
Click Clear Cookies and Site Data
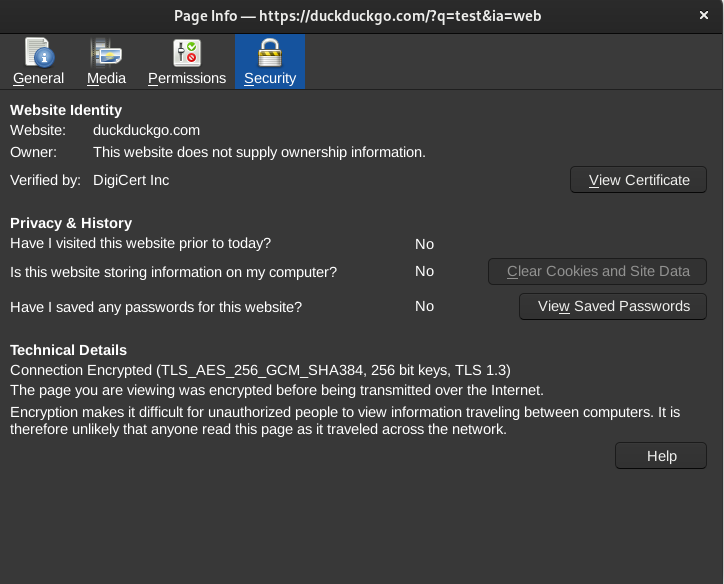(597, 271)
